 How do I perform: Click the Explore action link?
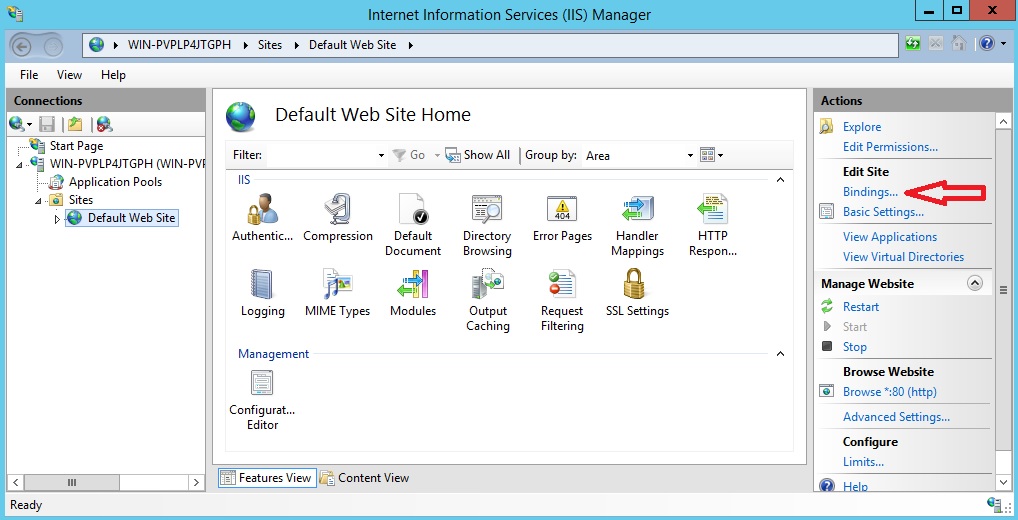862,127
